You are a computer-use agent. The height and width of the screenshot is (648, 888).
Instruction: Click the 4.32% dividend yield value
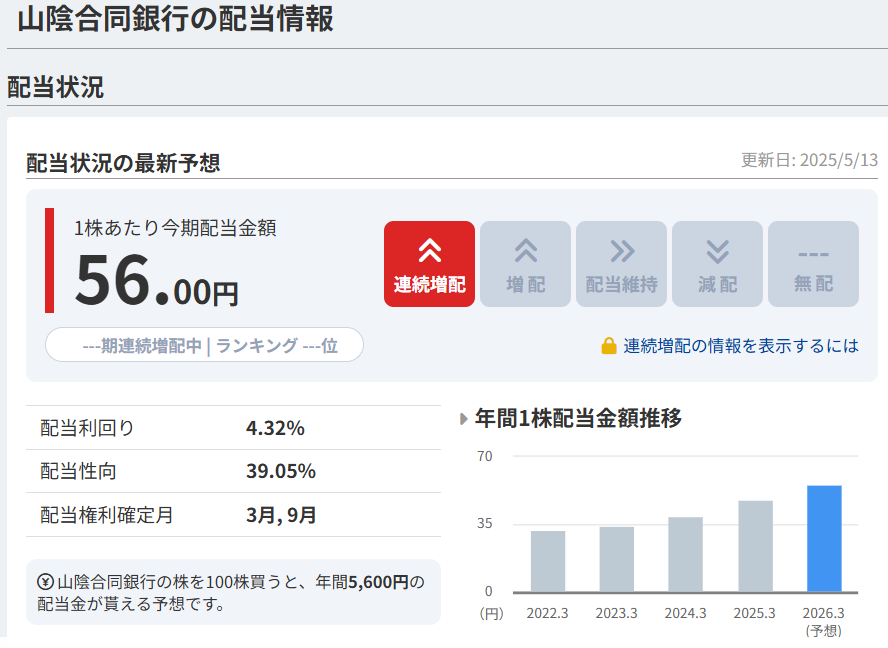click(275, 428)
